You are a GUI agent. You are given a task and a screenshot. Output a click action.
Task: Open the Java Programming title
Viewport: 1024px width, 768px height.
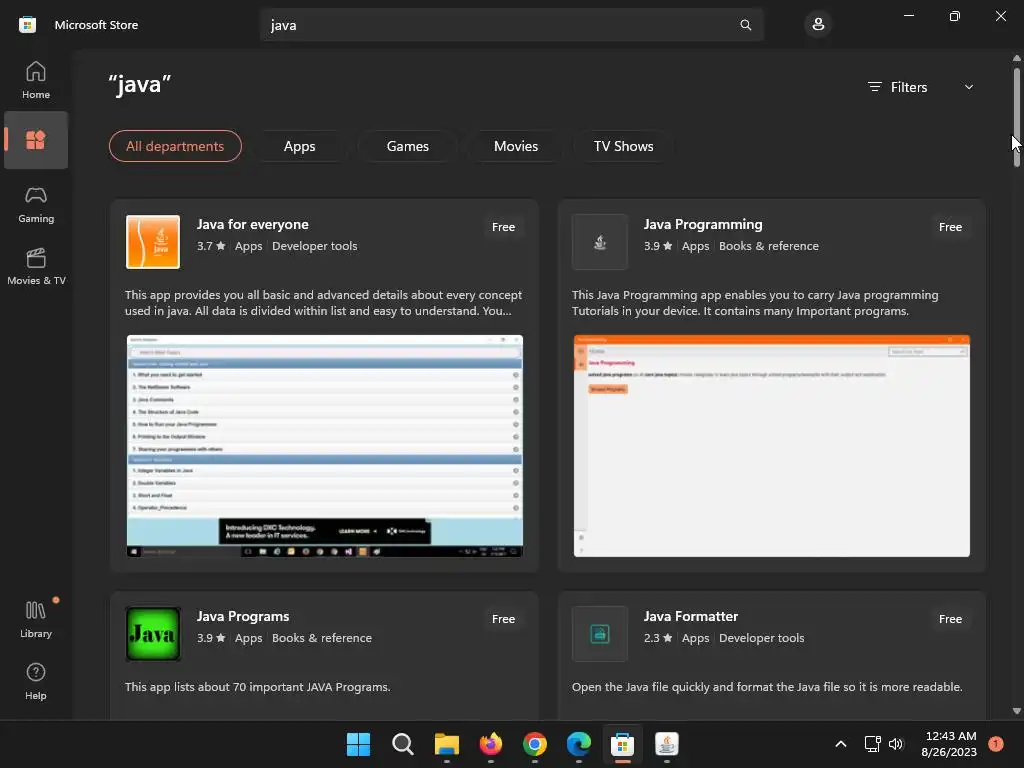point(703,224)
